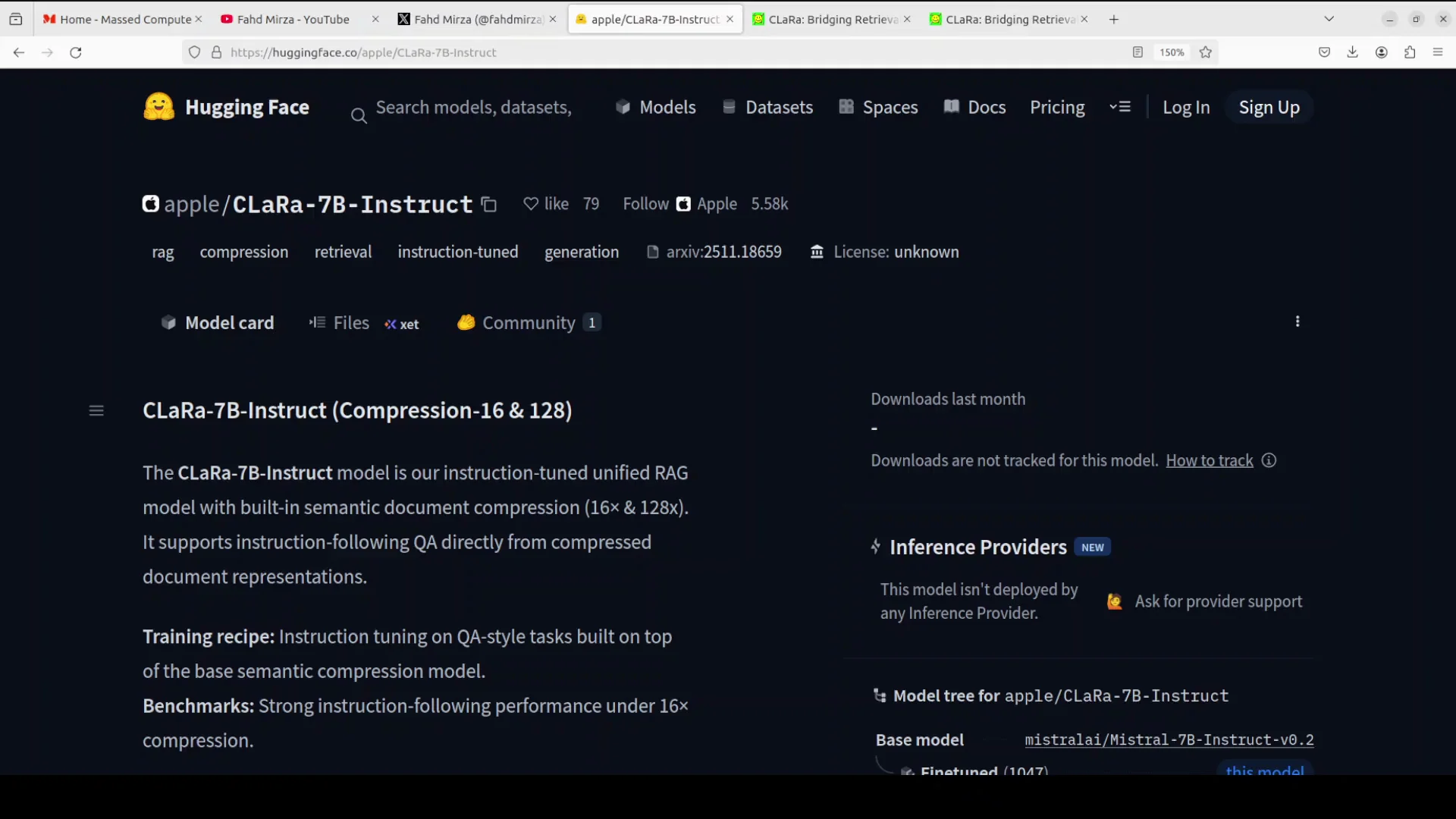Open Firefox downloads panel
Image resolution: width=1456 pixels, height=819 pixels.
point(1353,52)
